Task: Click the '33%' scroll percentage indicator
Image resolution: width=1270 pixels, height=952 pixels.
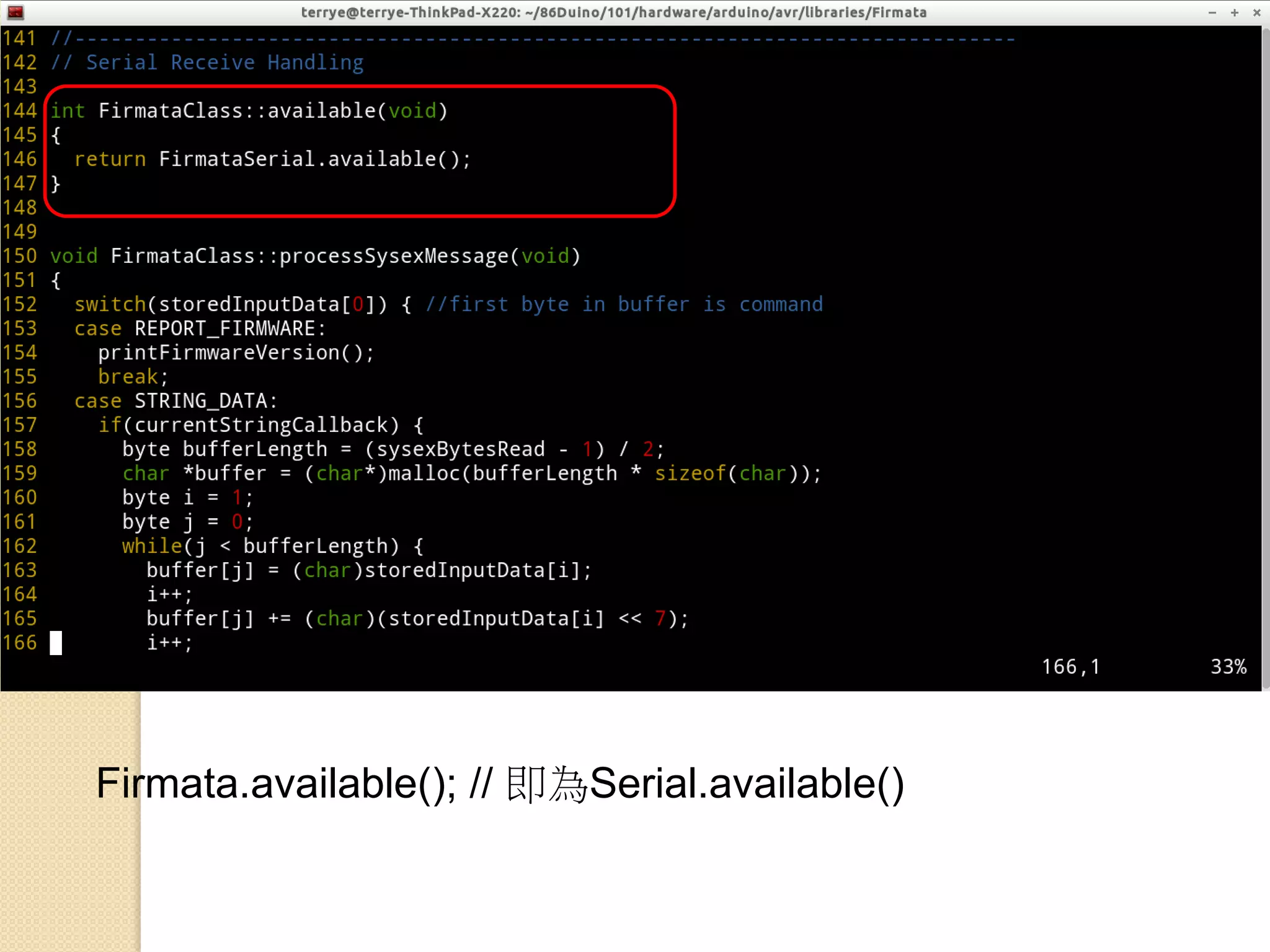Action: 1228,667
